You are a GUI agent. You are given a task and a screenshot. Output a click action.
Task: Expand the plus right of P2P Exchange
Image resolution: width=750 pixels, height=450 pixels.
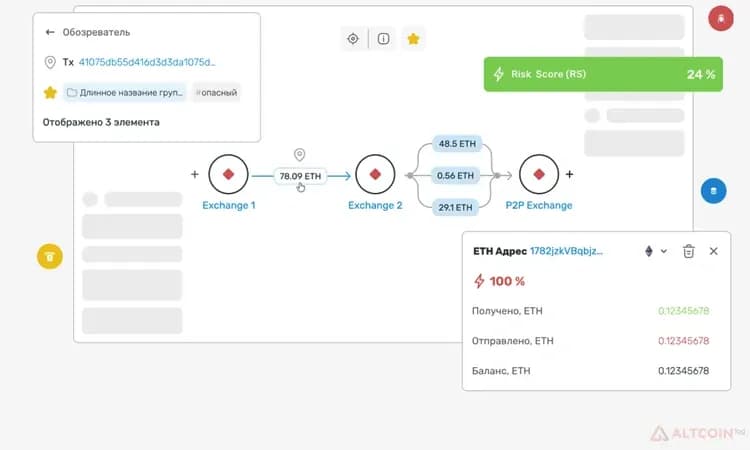[569, 175]
